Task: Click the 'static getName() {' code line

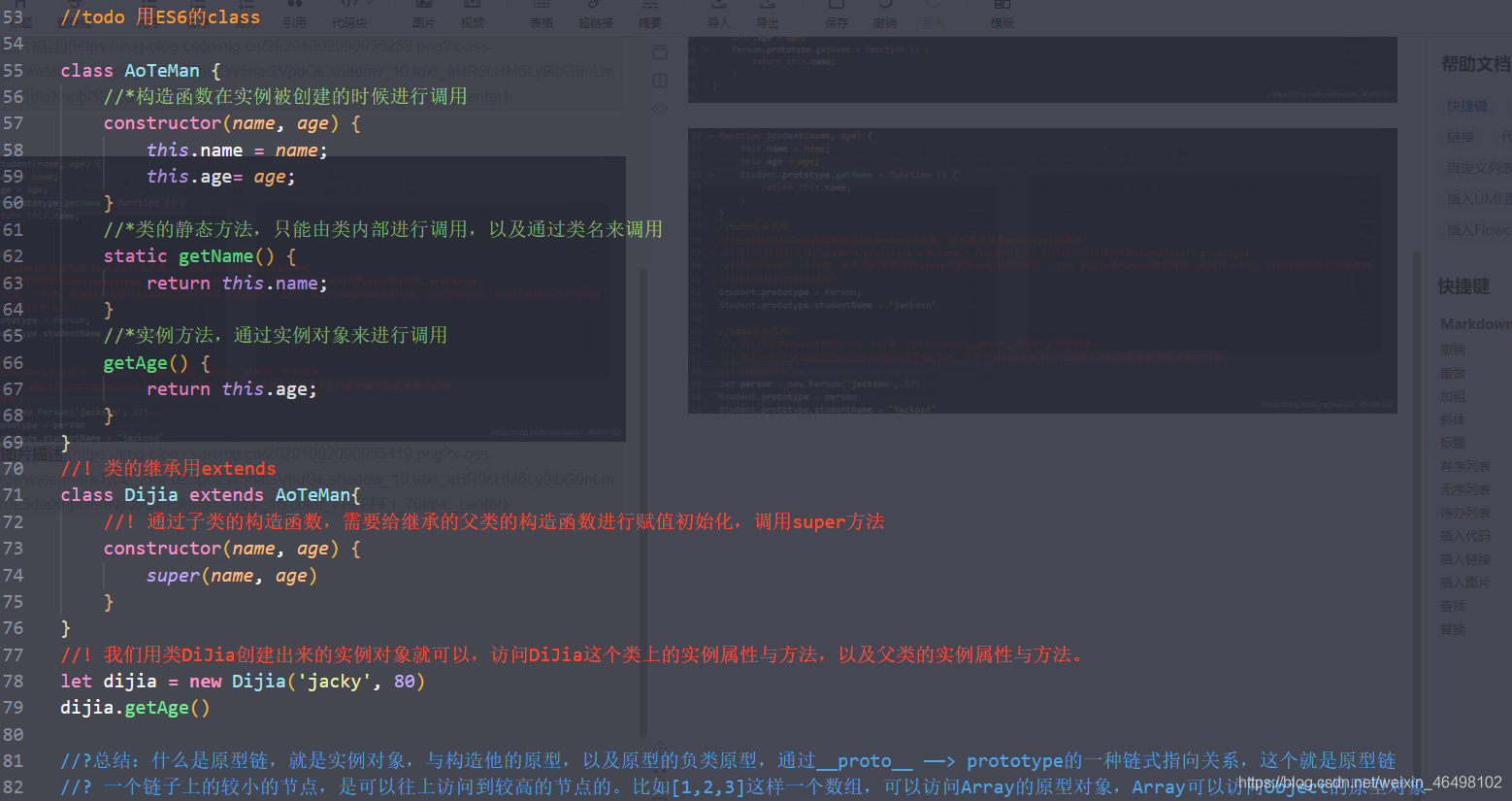Action: pyautogui.click(x=200, y=256)
